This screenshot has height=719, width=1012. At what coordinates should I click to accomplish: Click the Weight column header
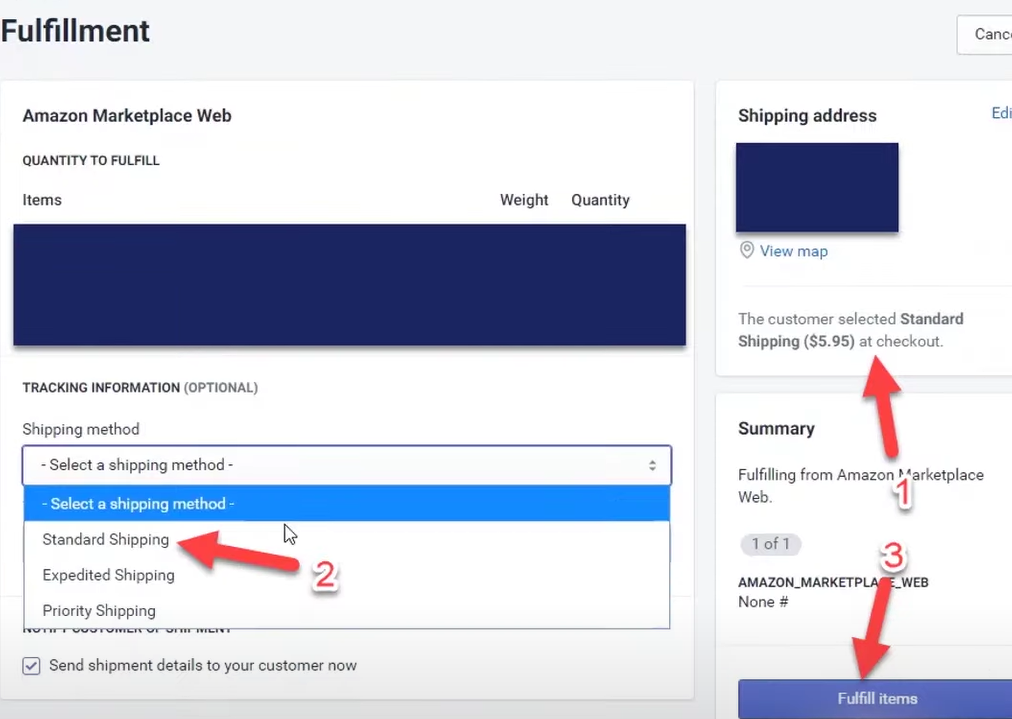pos(524,200)
